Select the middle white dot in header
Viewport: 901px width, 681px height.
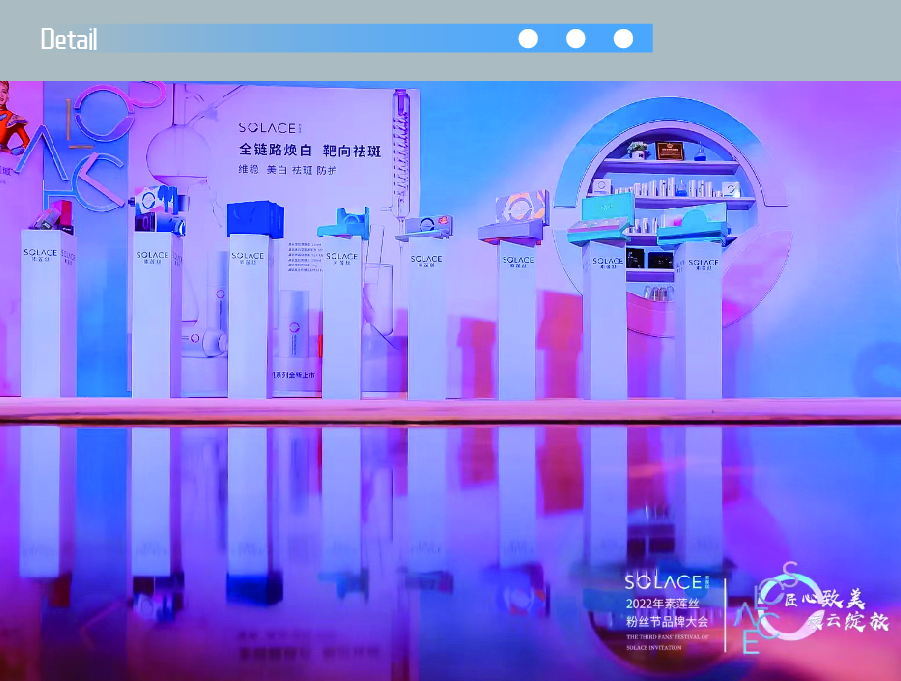(576, 39)
